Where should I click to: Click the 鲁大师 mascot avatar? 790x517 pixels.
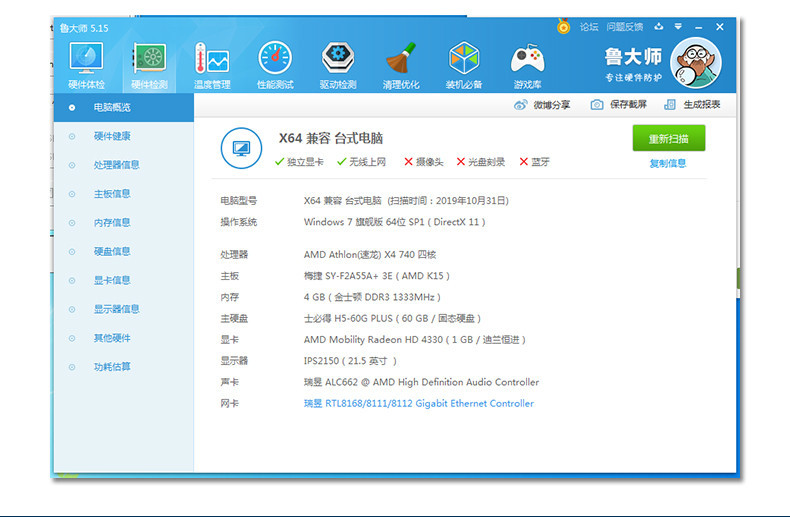pos(696,63)
